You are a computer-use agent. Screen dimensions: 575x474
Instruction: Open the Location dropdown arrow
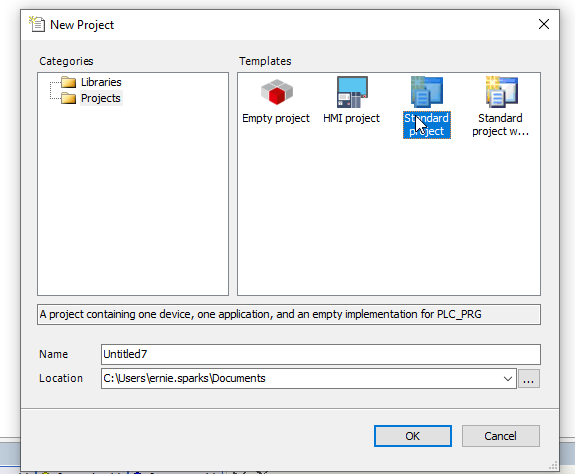click(x=508, y=379)
